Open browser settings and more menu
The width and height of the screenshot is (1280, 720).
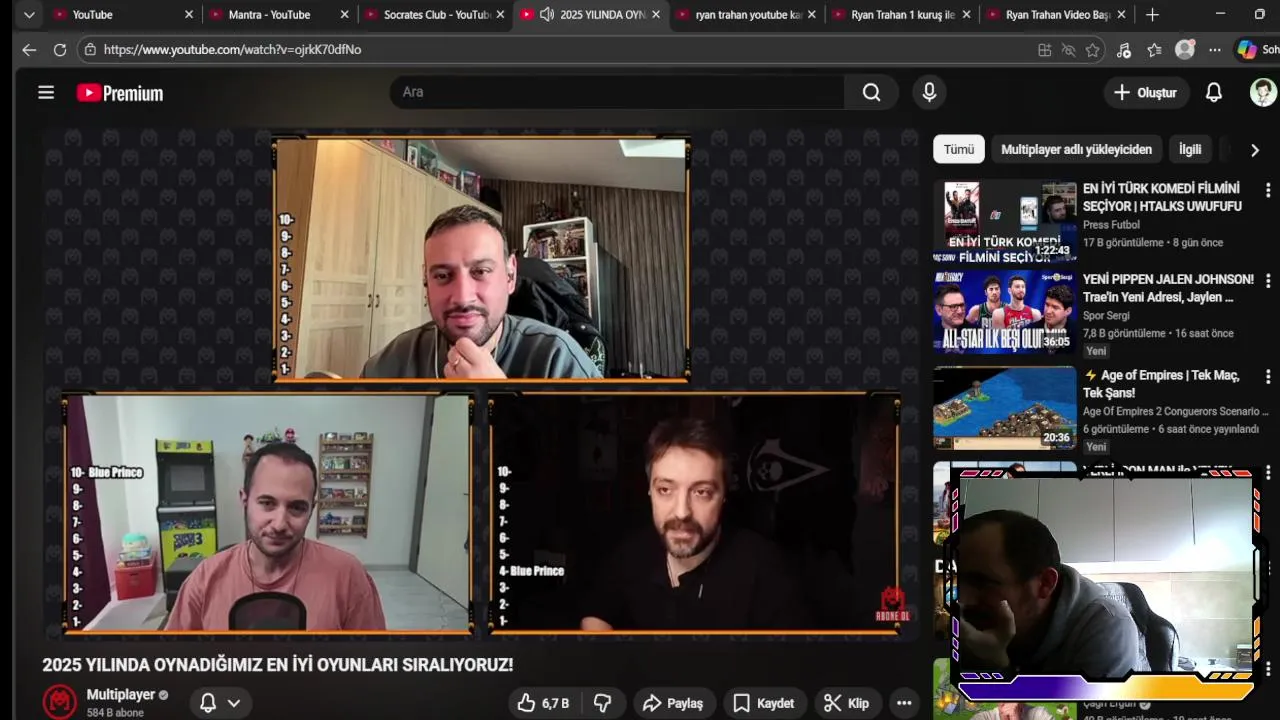coord(1215,50)
